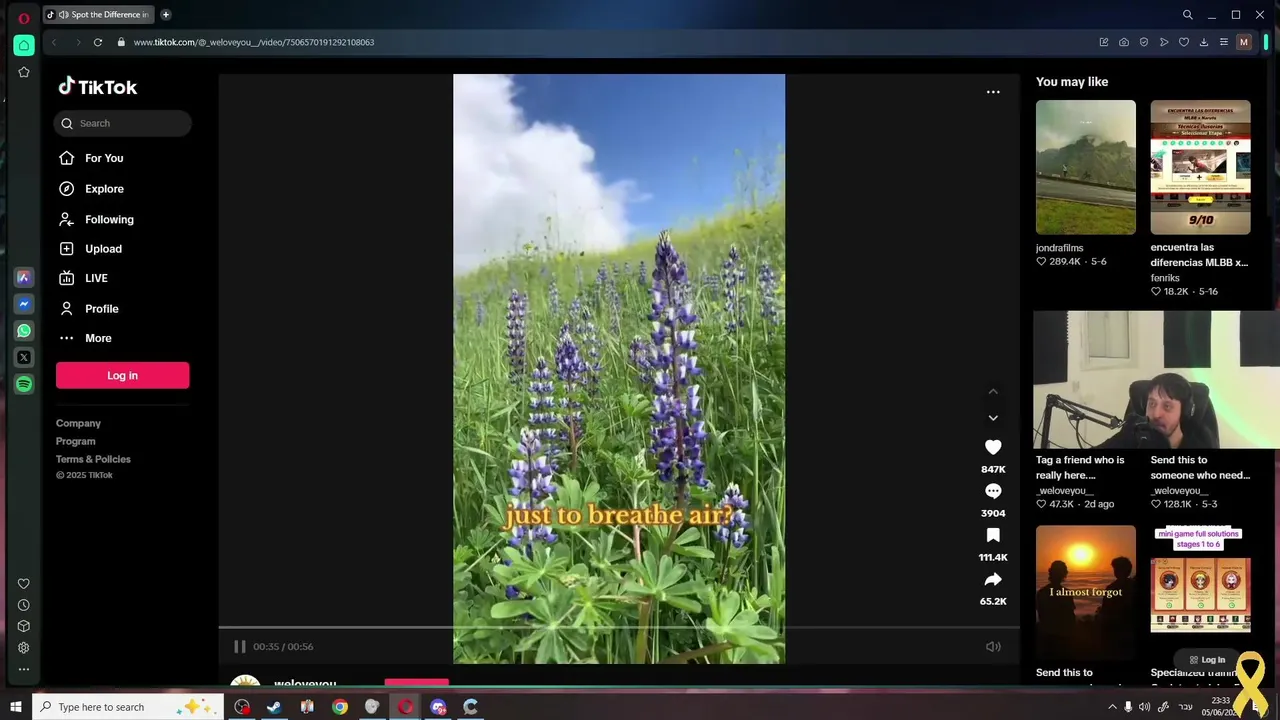Open 'Send this to someone who need' 128.1K video

[x=1200, y=467]
